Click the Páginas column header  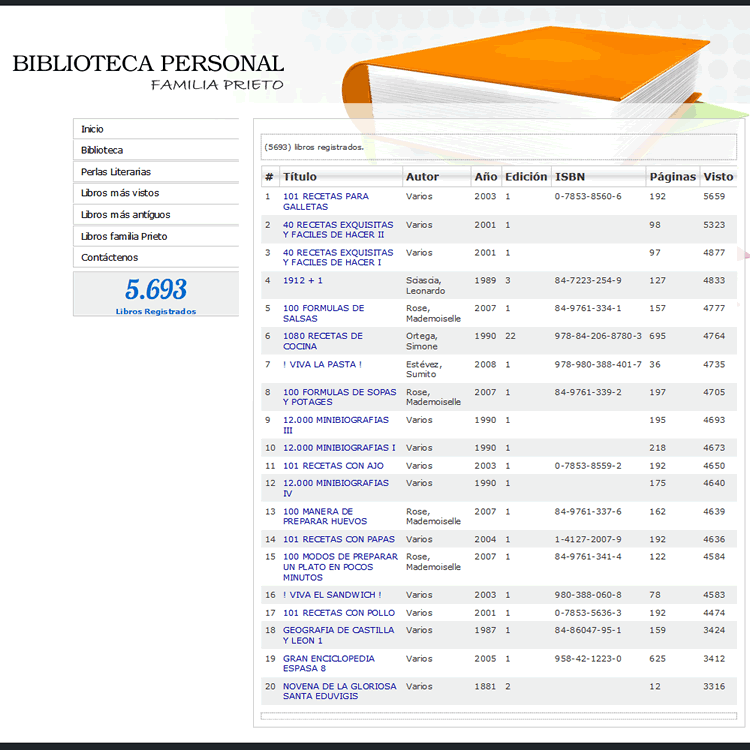pos(672,177)
